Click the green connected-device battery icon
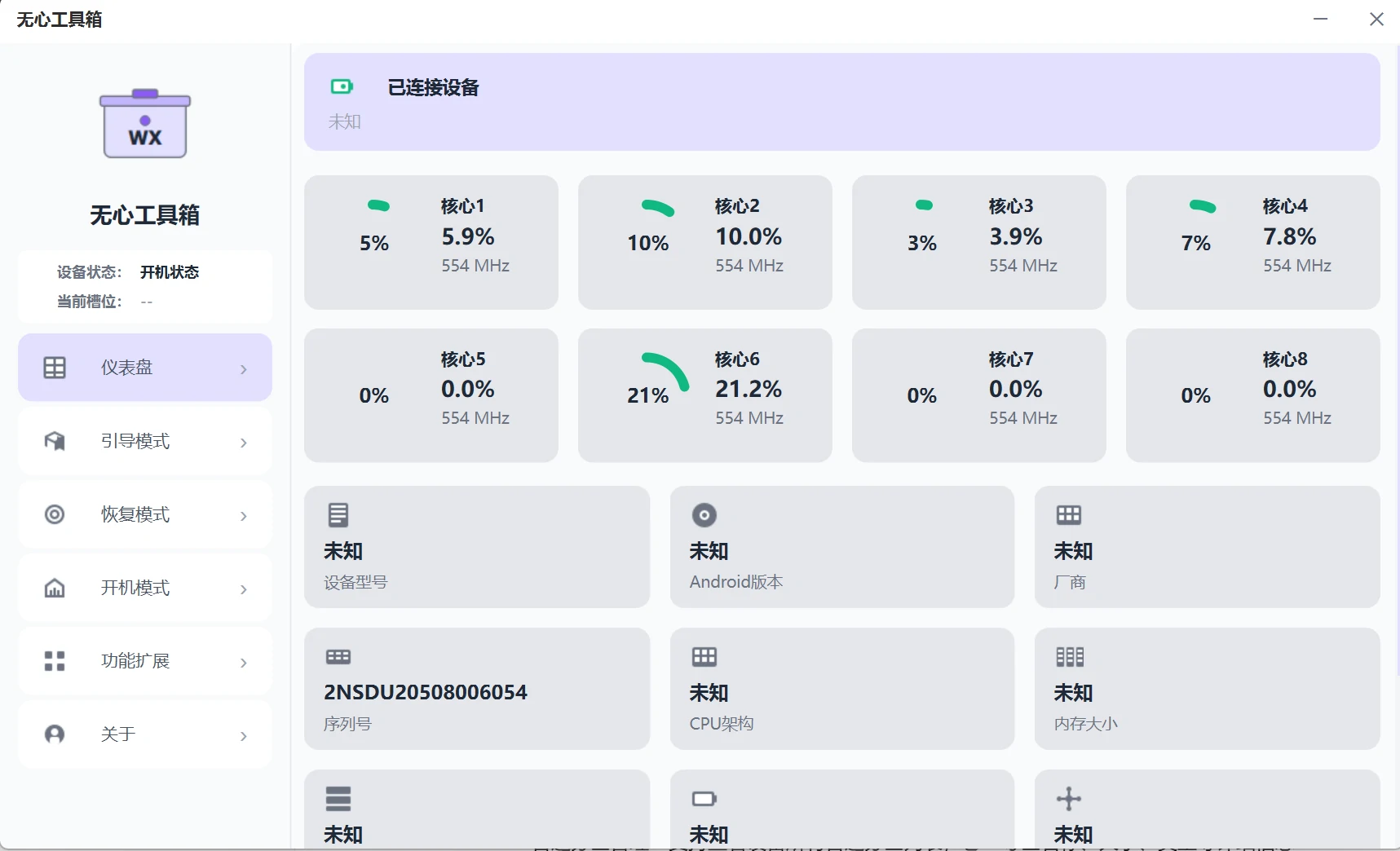The height and width of the screenshot is (851, 1400). click(342, 86)
